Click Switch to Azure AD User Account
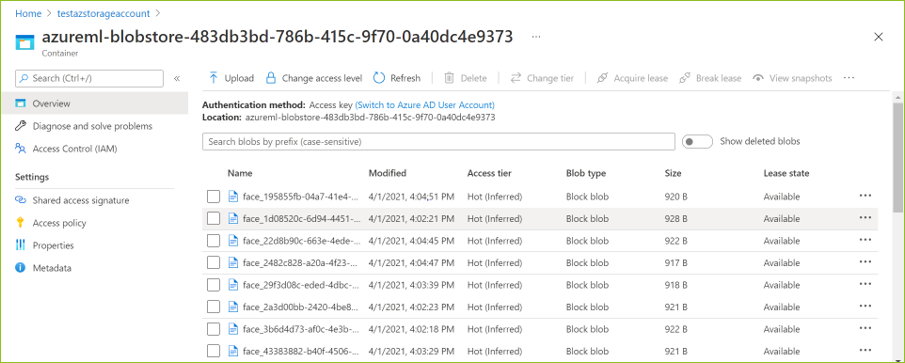Image resolution: width=905 pixels, height=363 pixels. click(425, 105)
